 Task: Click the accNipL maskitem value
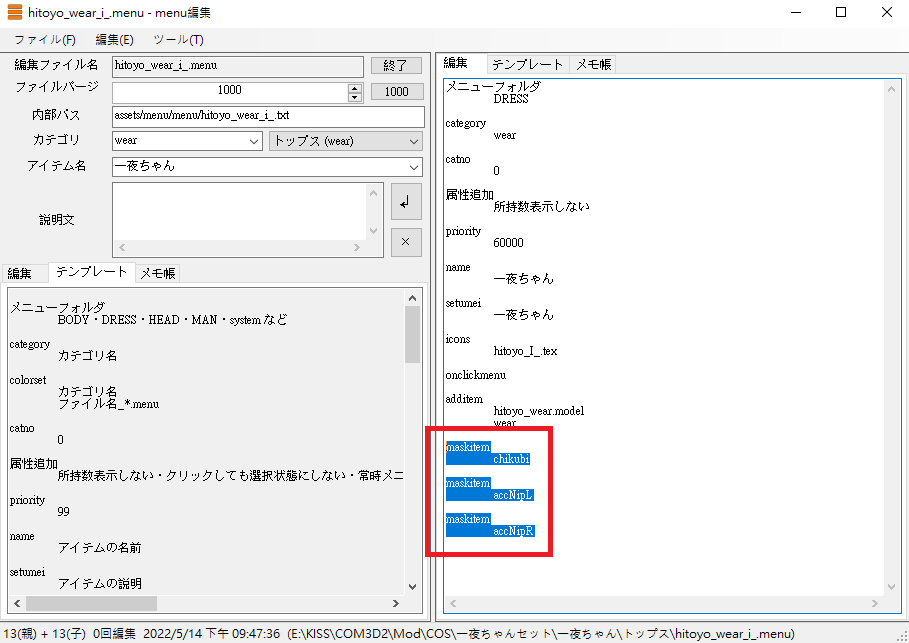(512, 495)
